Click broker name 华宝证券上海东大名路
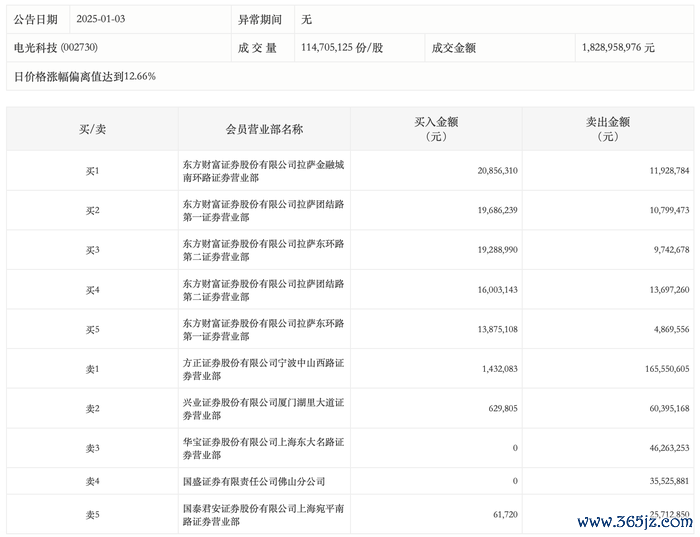The image size is (700, 537). point(263,449)
